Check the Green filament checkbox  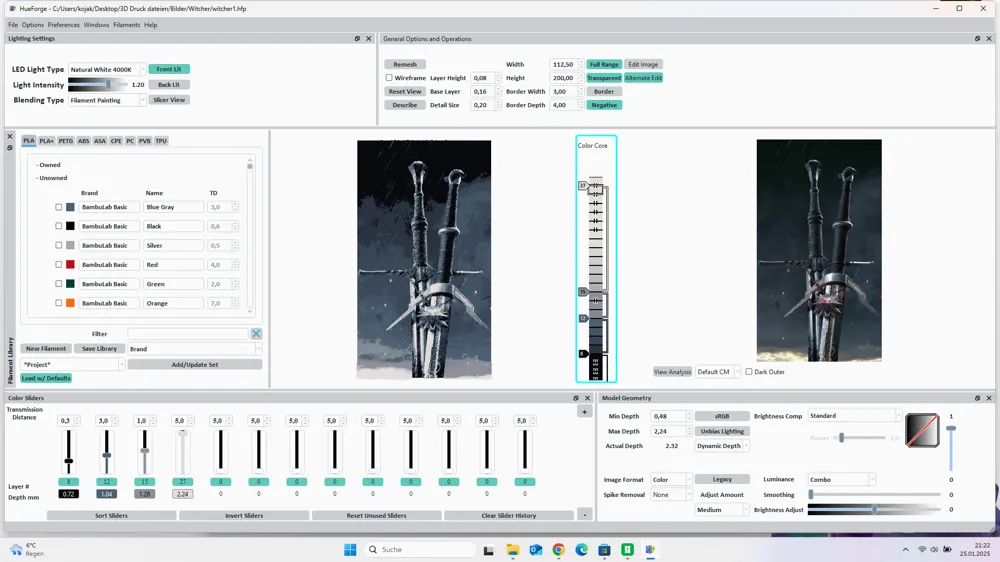point(59,284)
